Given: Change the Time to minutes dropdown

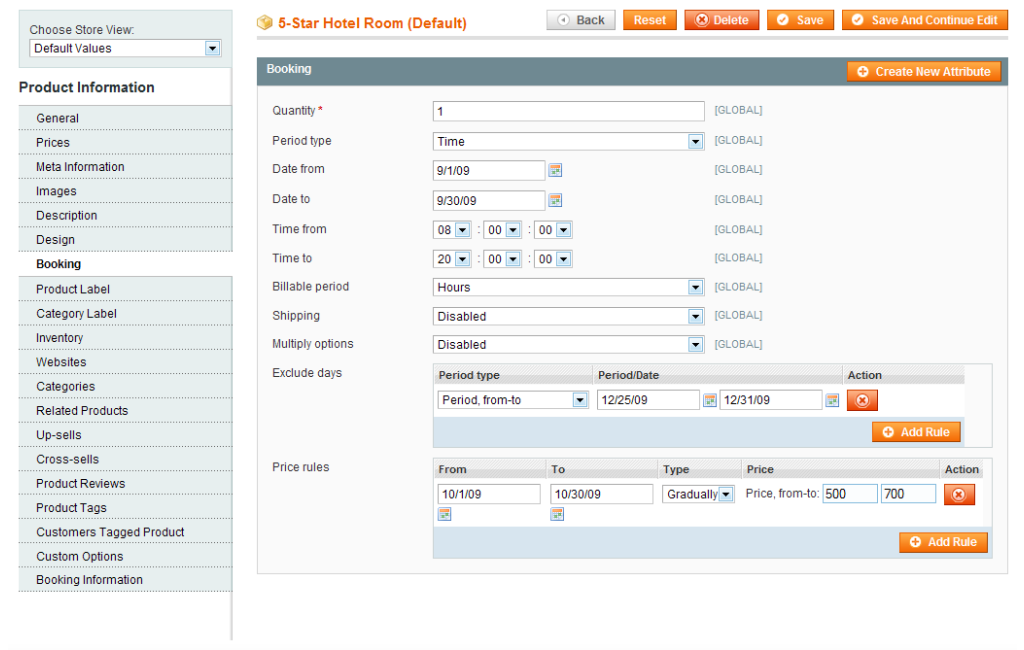Looking at the screenshot, I should 503,259.
